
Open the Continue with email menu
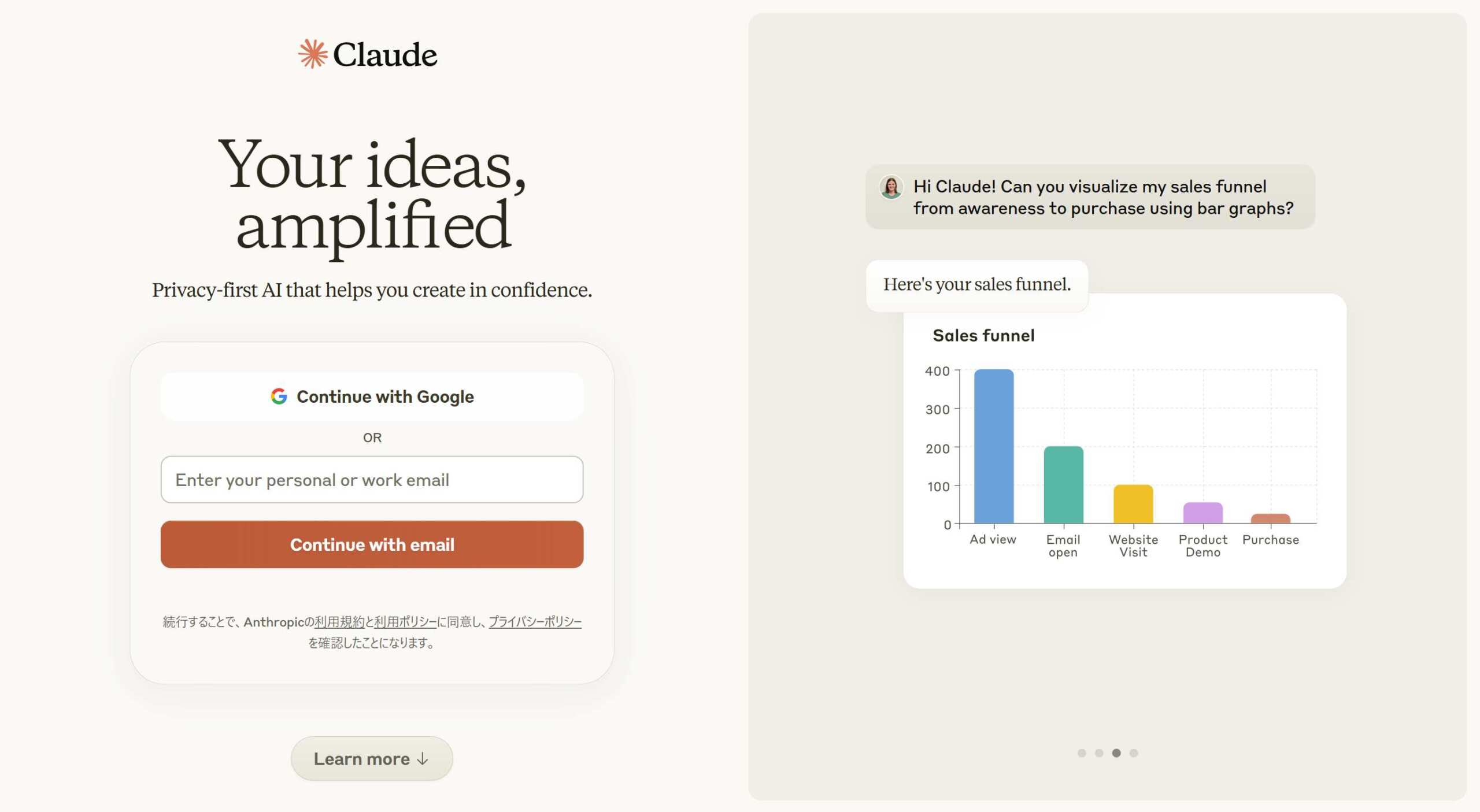coord(372,544)
